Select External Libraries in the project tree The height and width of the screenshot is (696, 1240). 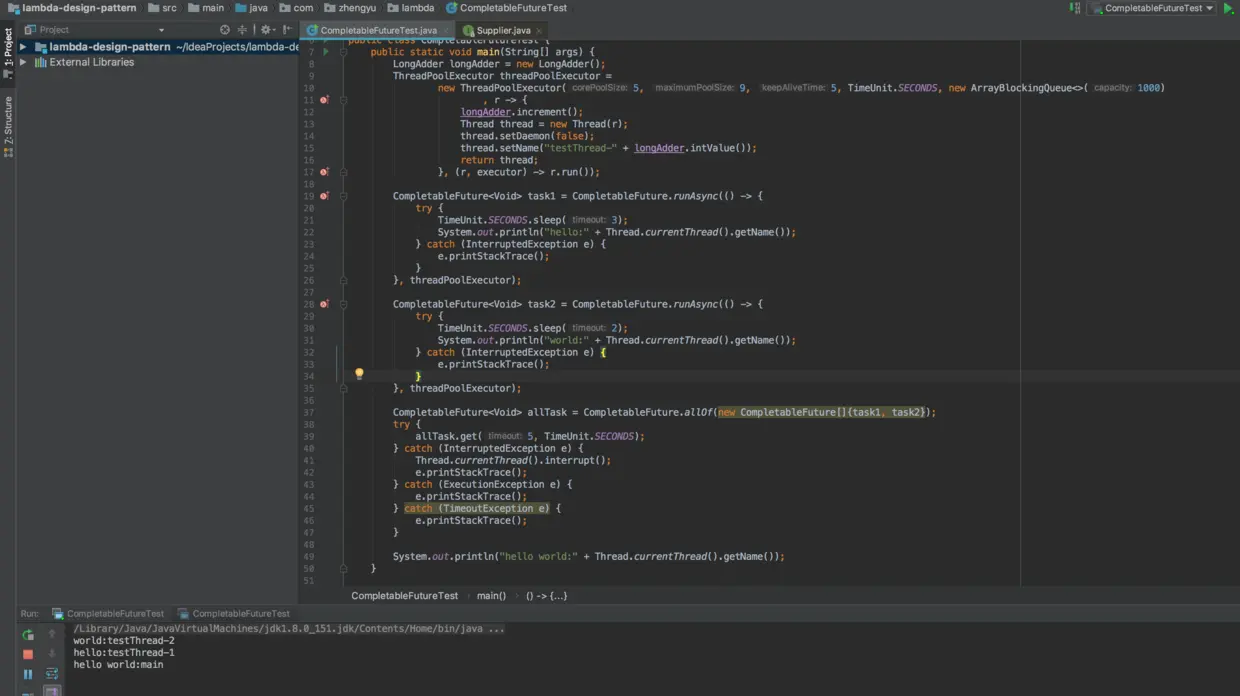[x=91, y=62]
